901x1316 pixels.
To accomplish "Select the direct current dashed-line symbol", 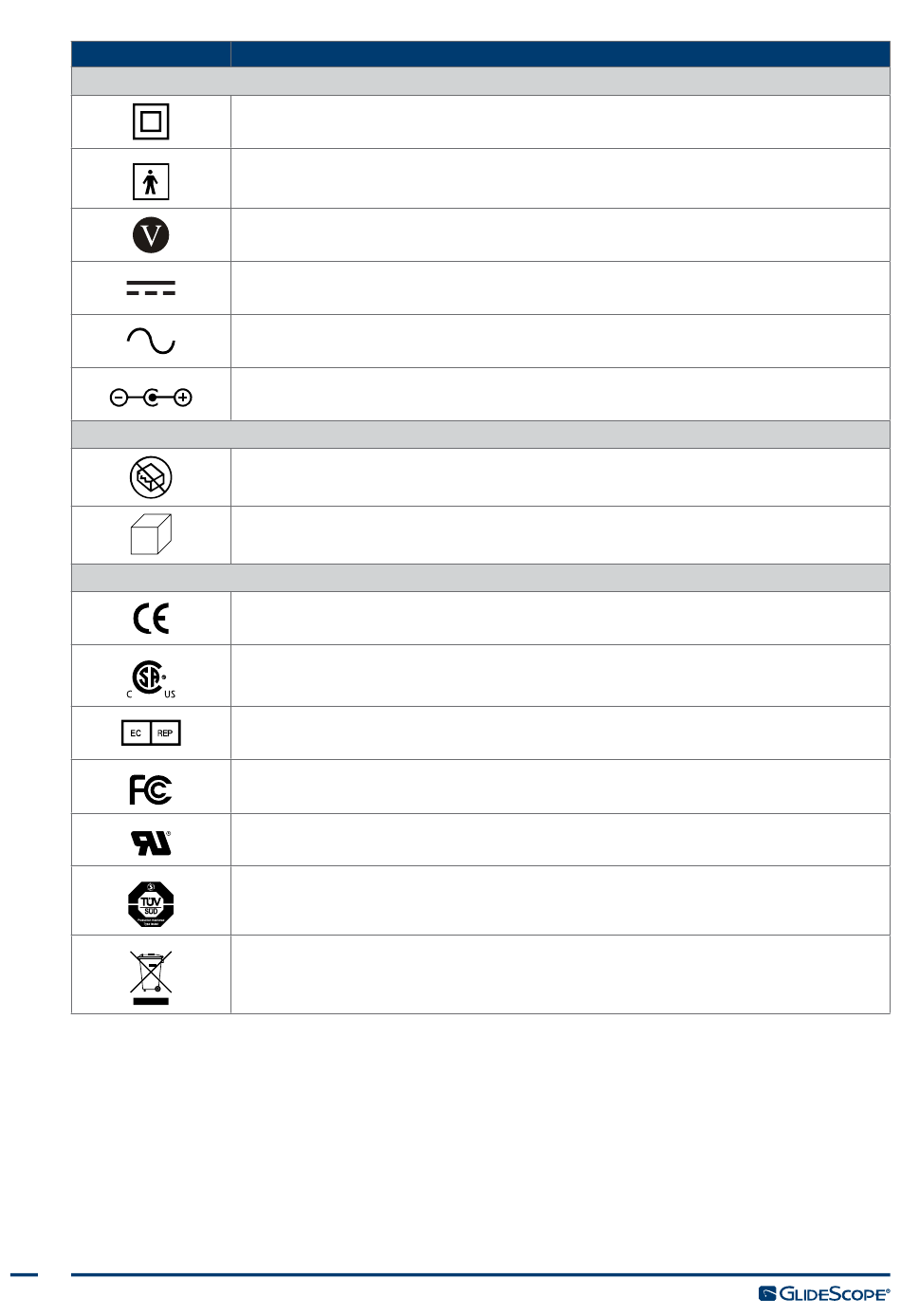I will click(x=151, y=287).
